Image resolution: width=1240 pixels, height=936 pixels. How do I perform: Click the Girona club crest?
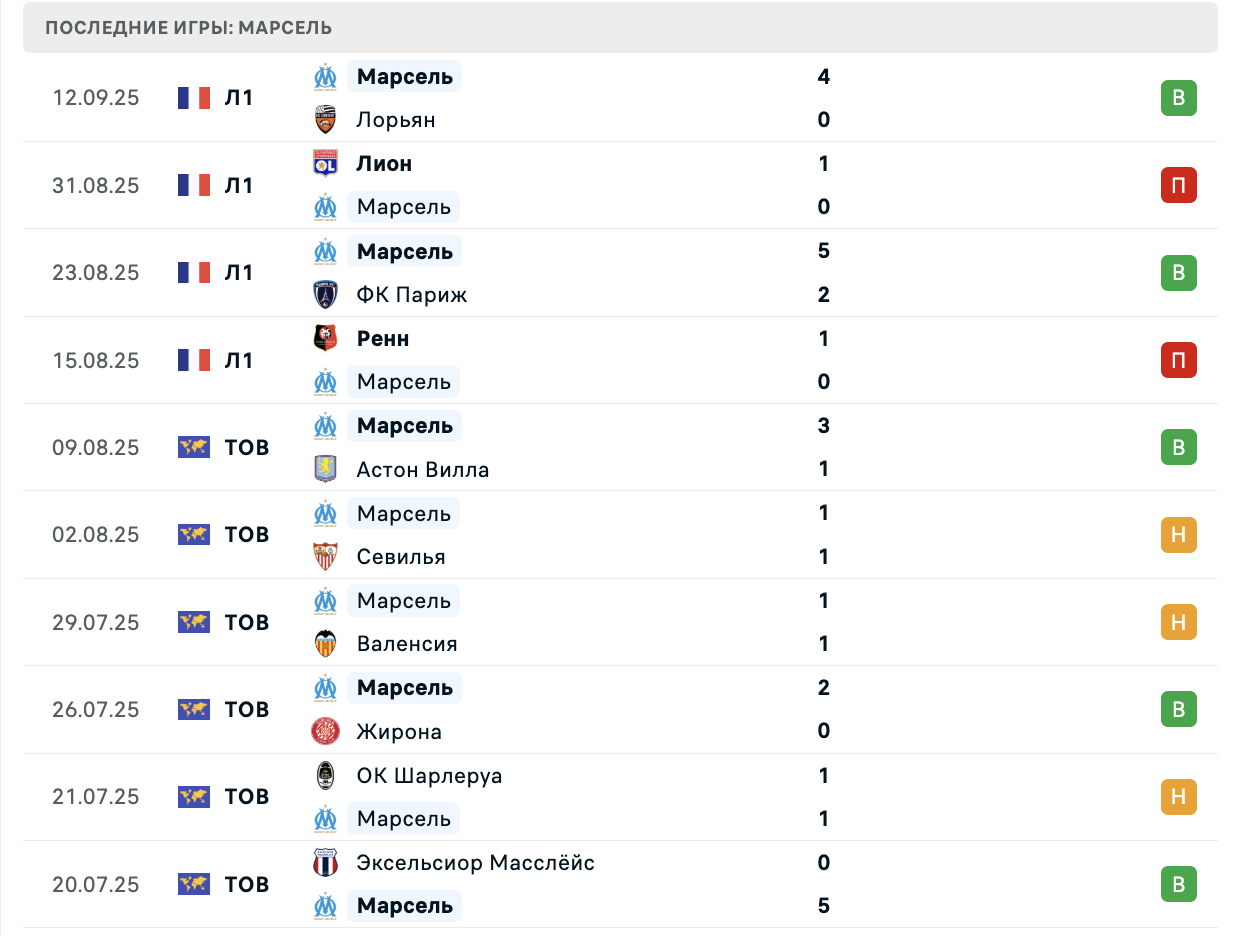(x=325, y=731)
